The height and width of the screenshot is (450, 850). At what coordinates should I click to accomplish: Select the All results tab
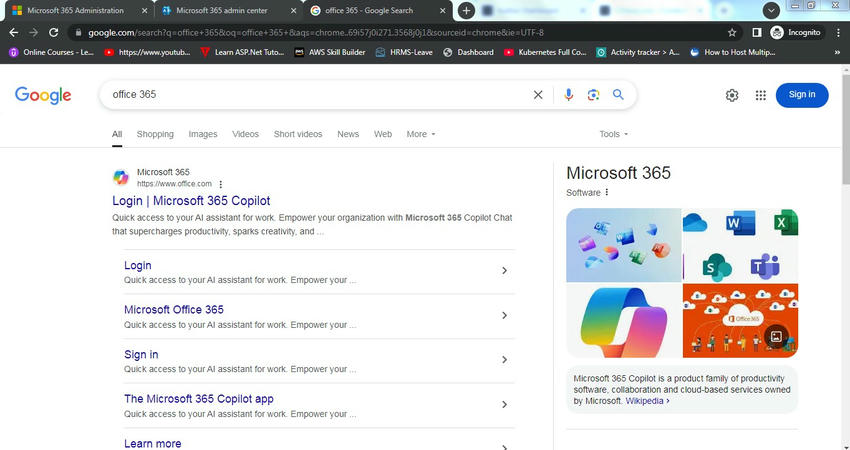coord(117,134)
